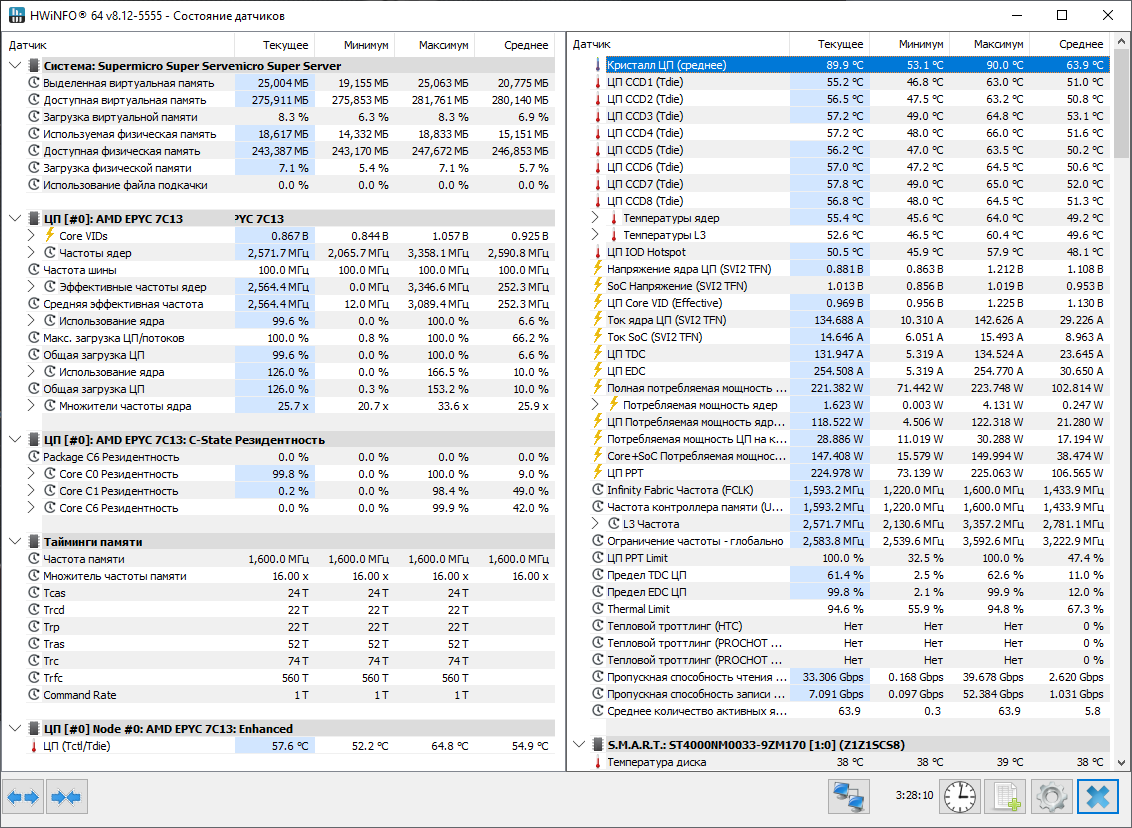Click the clock icon of Thermal Limit
This screenshot has height=828, width=1132.
click(x=598, y=609)
